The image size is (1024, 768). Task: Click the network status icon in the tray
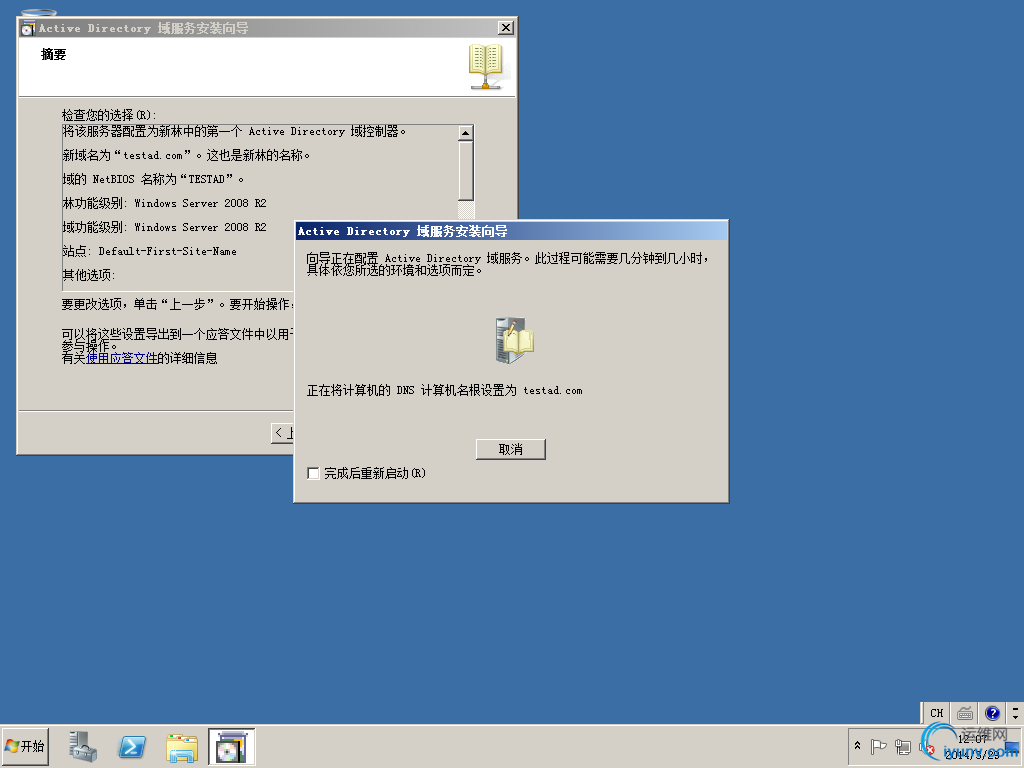tap(903, 746)
